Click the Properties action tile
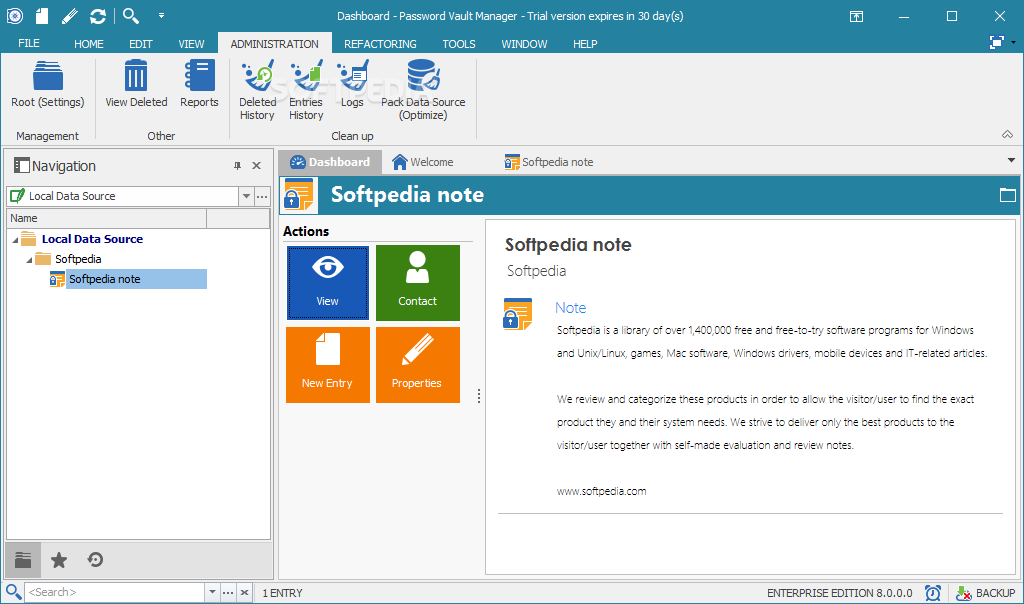Viewport: 1024px width, 604px height. (418, 365)
